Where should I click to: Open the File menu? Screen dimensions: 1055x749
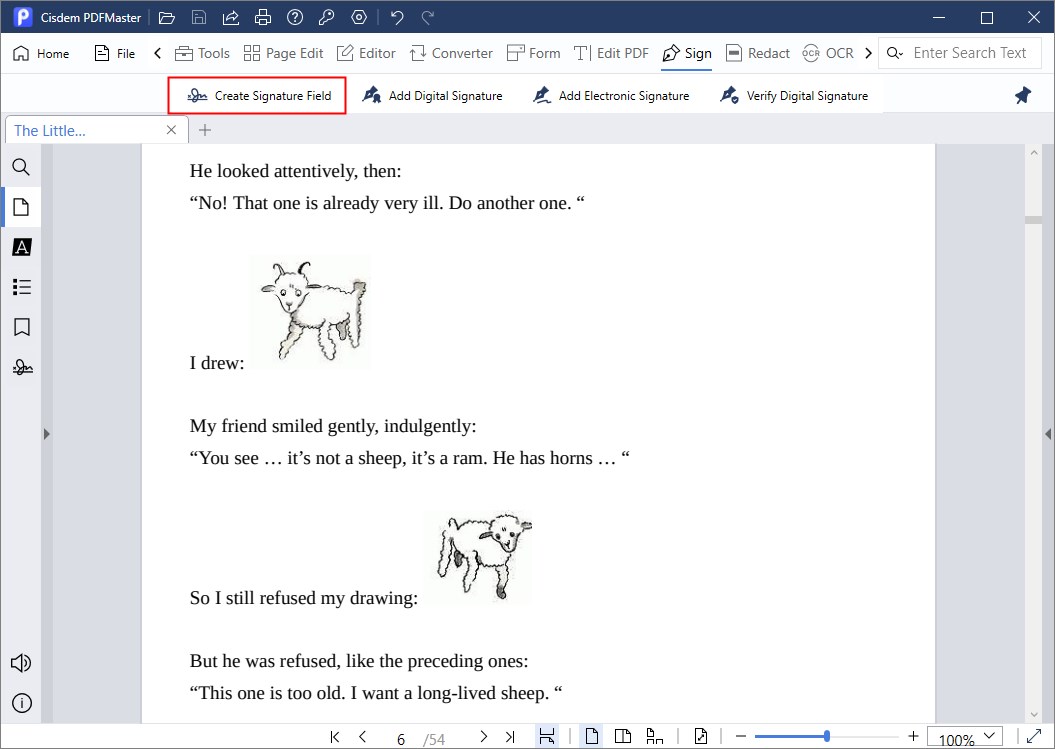click(114, 53)
